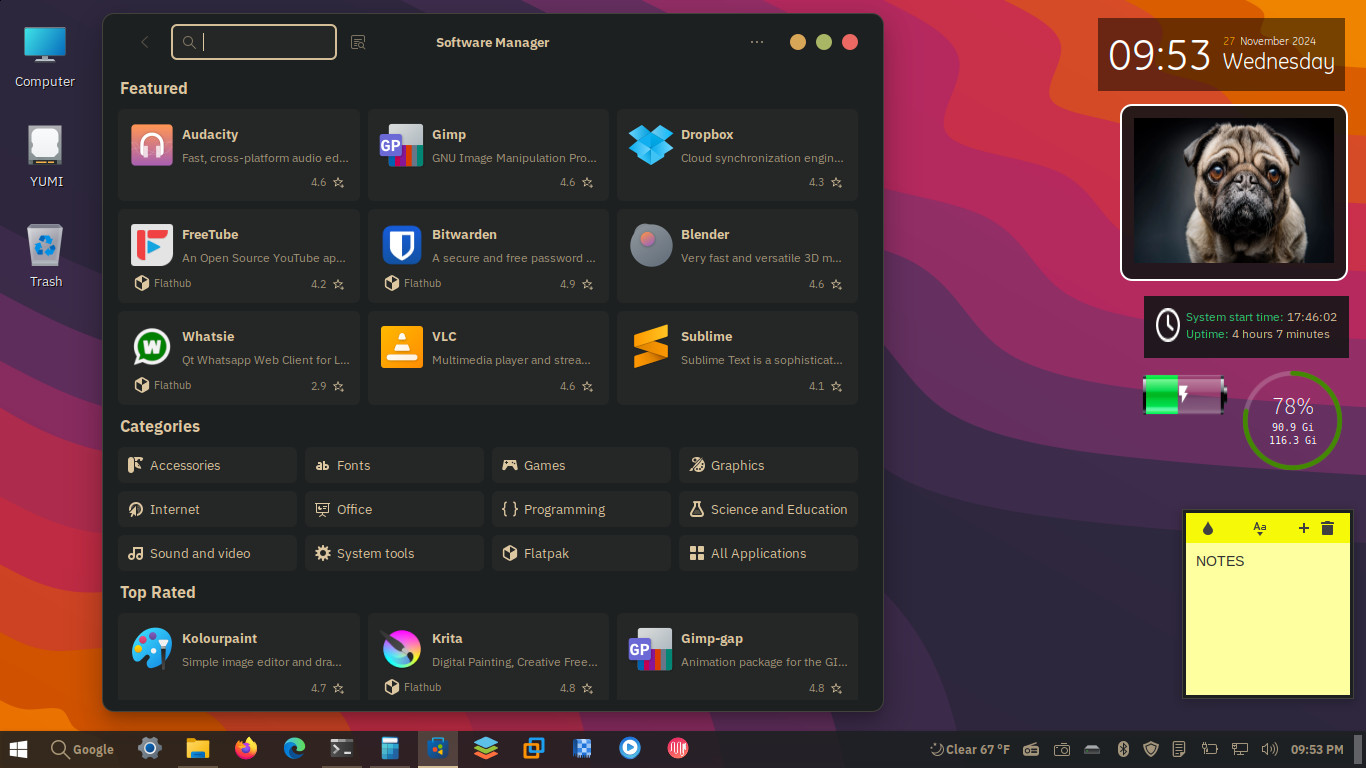Select the Computer desktop icon
1366x768 pixels.
(x=45, y=57)
